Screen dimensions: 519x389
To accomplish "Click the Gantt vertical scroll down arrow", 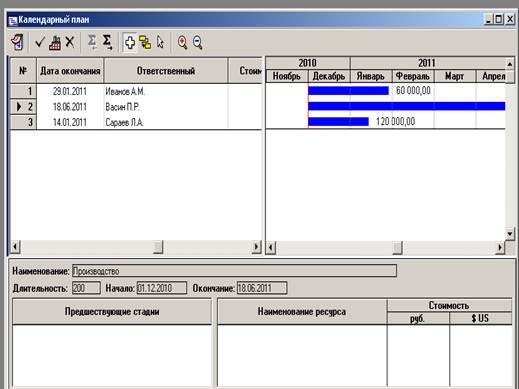I will point(510,234).
